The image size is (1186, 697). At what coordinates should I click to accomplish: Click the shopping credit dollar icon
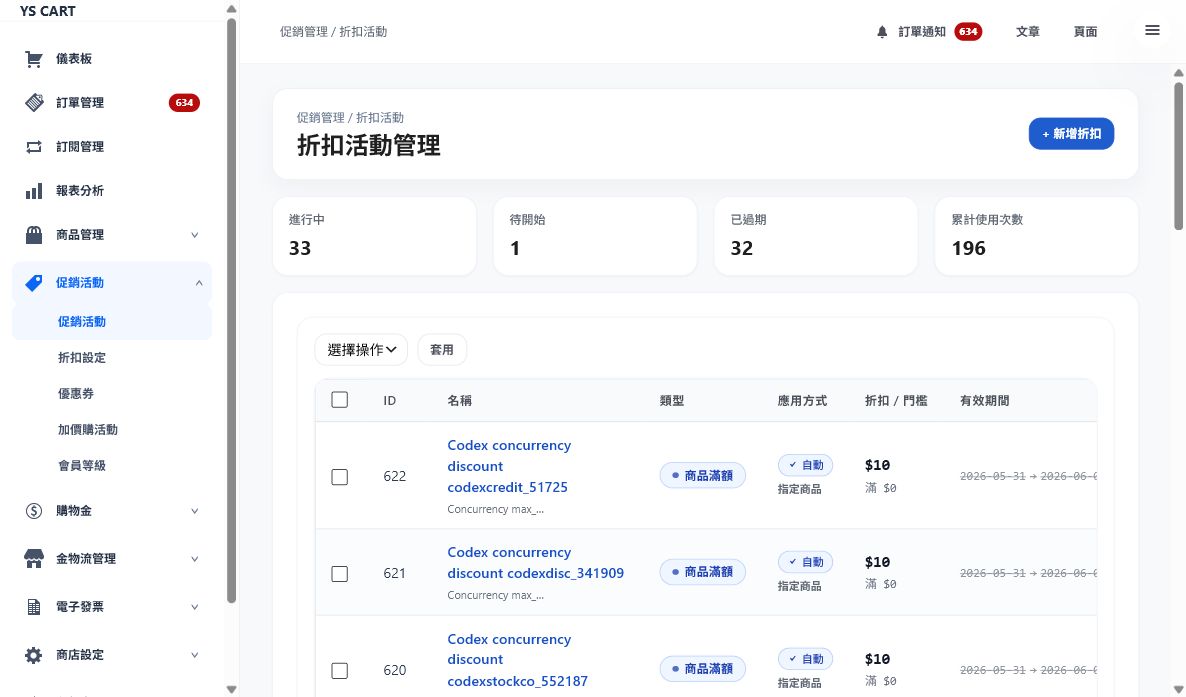tap(34, 511)
